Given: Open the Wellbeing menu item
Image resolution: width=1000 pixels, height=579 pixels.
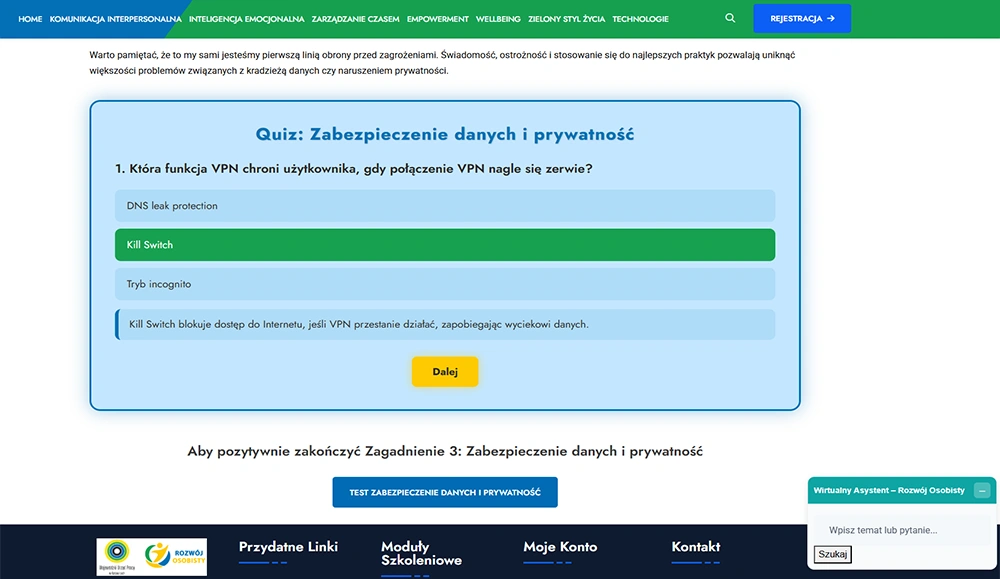Looking at the screenshot, I should 498,19.
